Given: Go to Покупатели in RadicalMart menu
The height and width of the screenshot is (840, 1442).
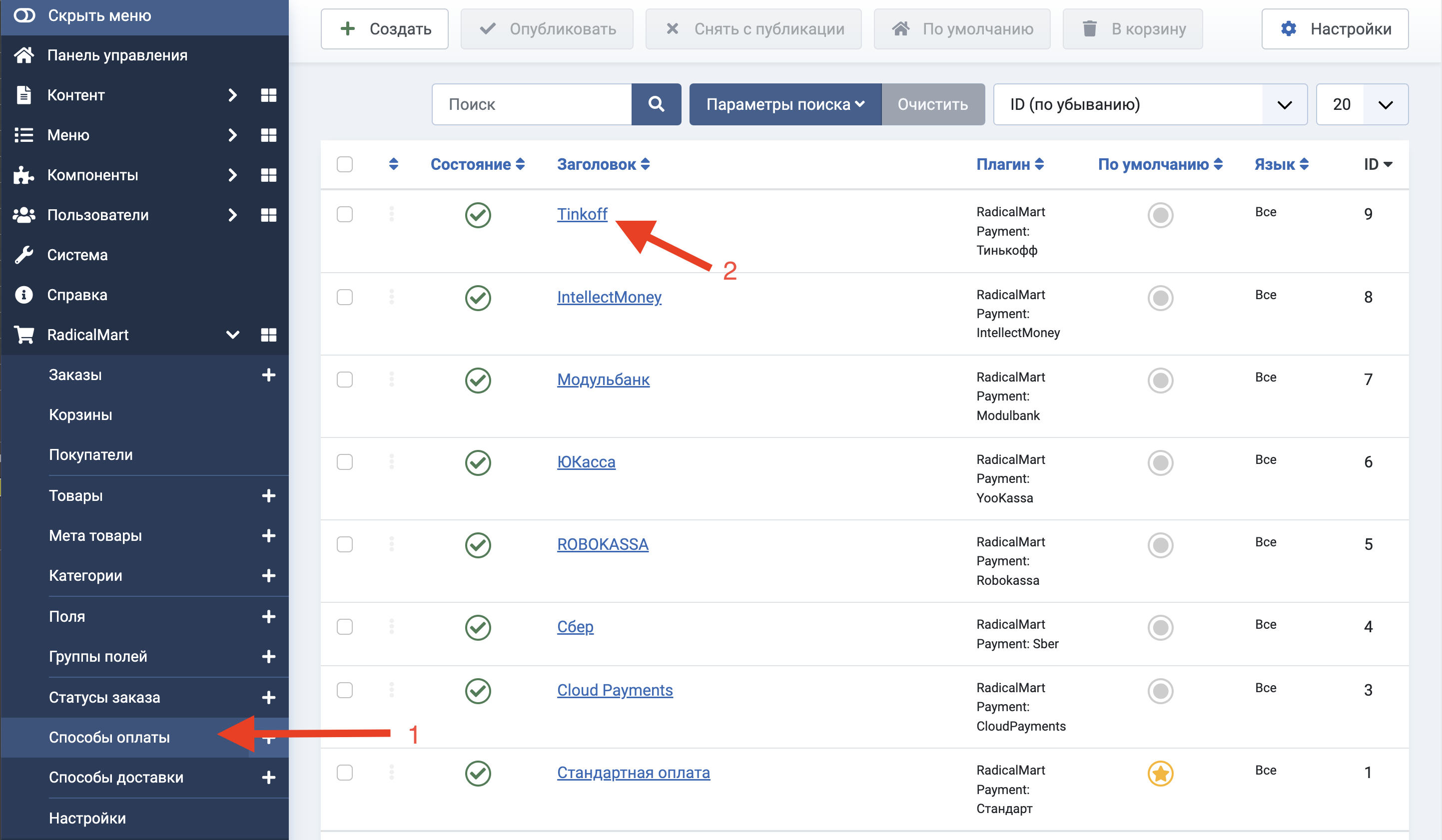Looking at the screenshot, I should click(x=91, y=455).
